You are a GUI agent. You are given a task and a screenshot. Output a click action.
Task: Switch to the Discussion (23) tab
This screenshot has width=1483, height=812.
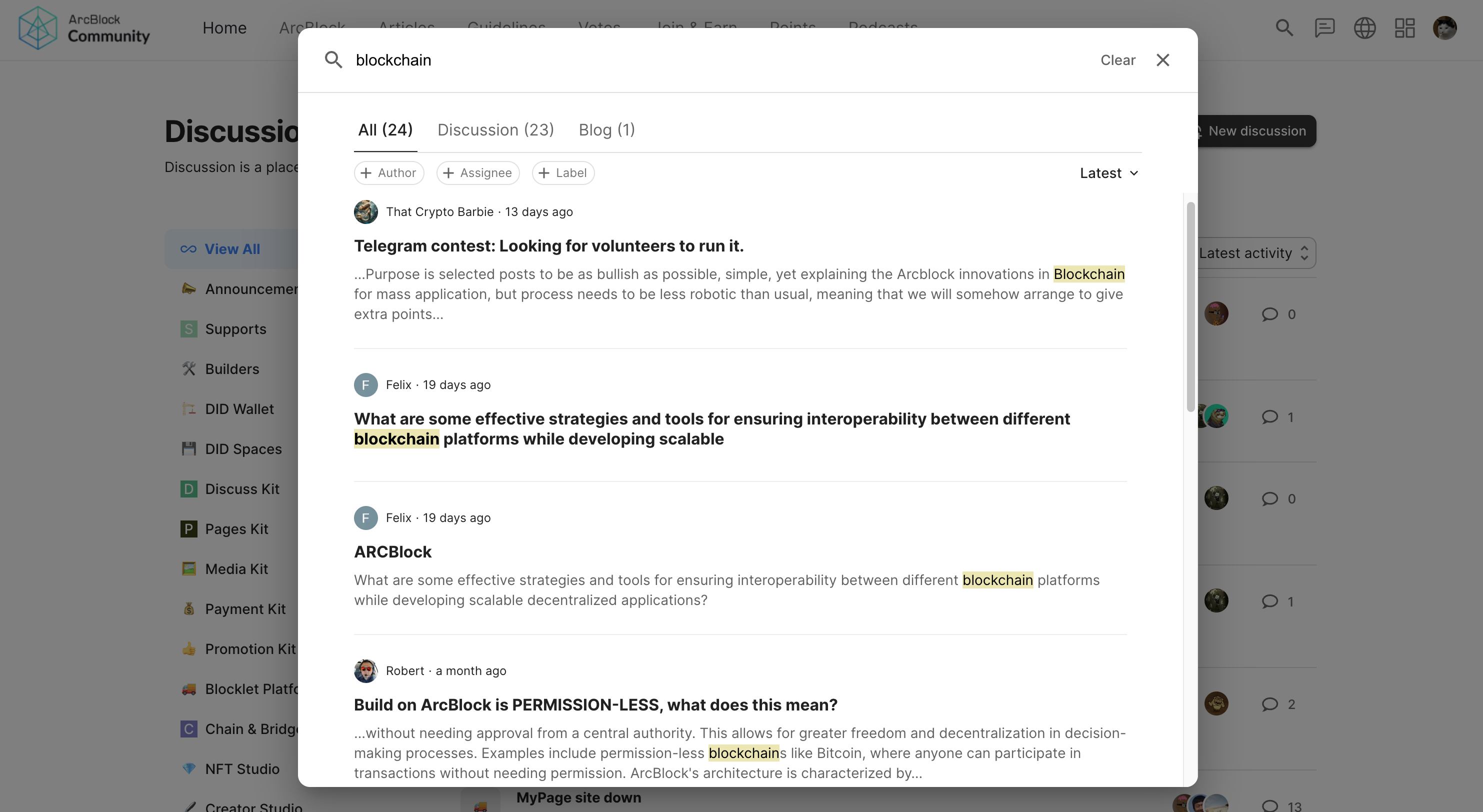pyautogui.click(x=495, y=130)
